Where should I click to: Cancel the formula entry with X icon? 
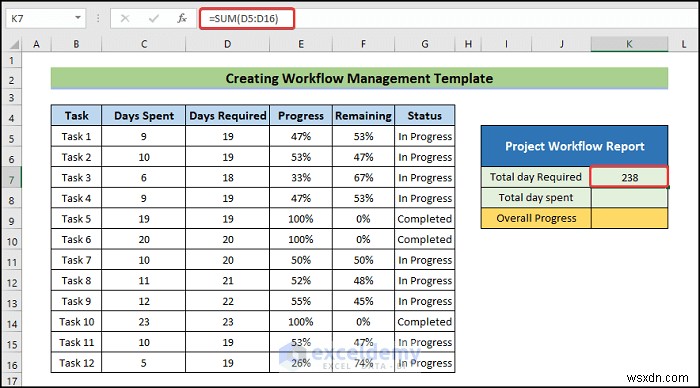pyautogui.click(x=125, y=19)
